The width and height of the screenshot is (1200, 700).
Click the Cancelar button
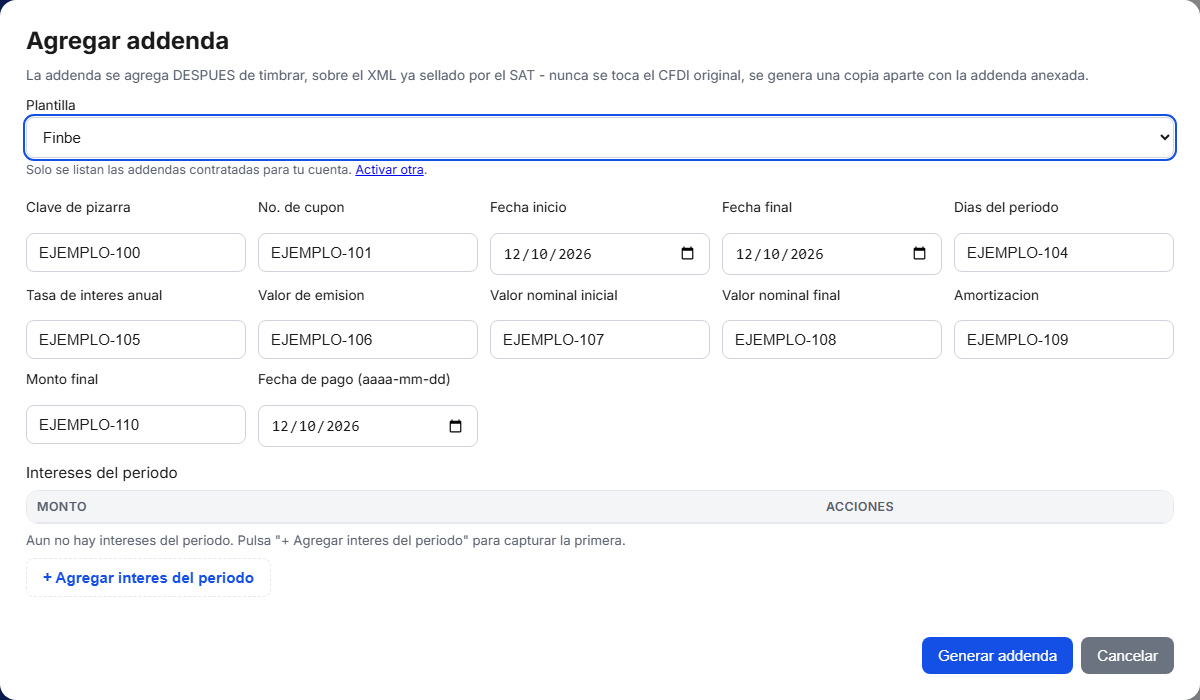click(x=1127, y=656)
